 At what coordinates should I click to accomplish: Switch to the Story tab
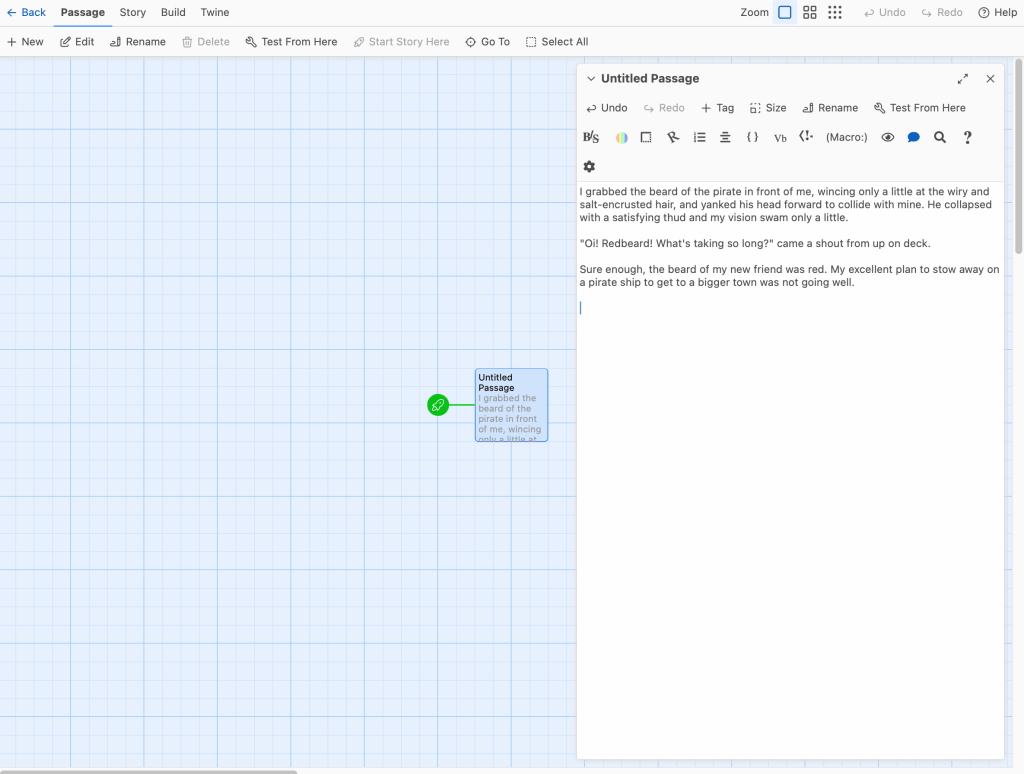(x=132, y=13)
